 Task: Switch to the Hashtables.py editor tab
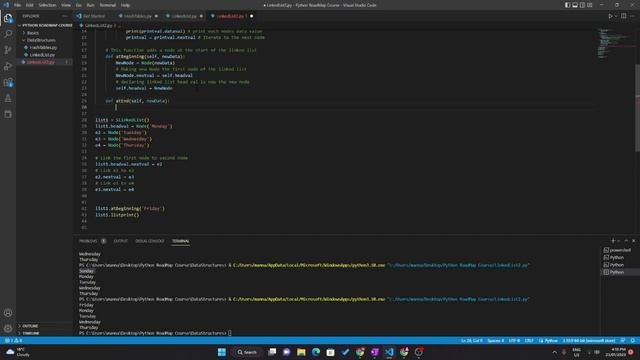[138, 16]
